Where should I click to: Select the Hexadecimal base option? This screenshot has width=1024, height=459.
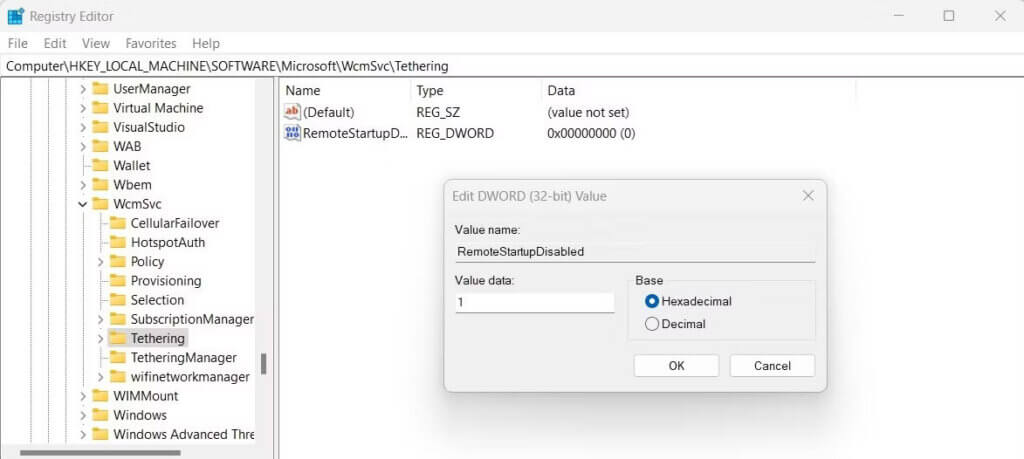[x=652, y=301]
